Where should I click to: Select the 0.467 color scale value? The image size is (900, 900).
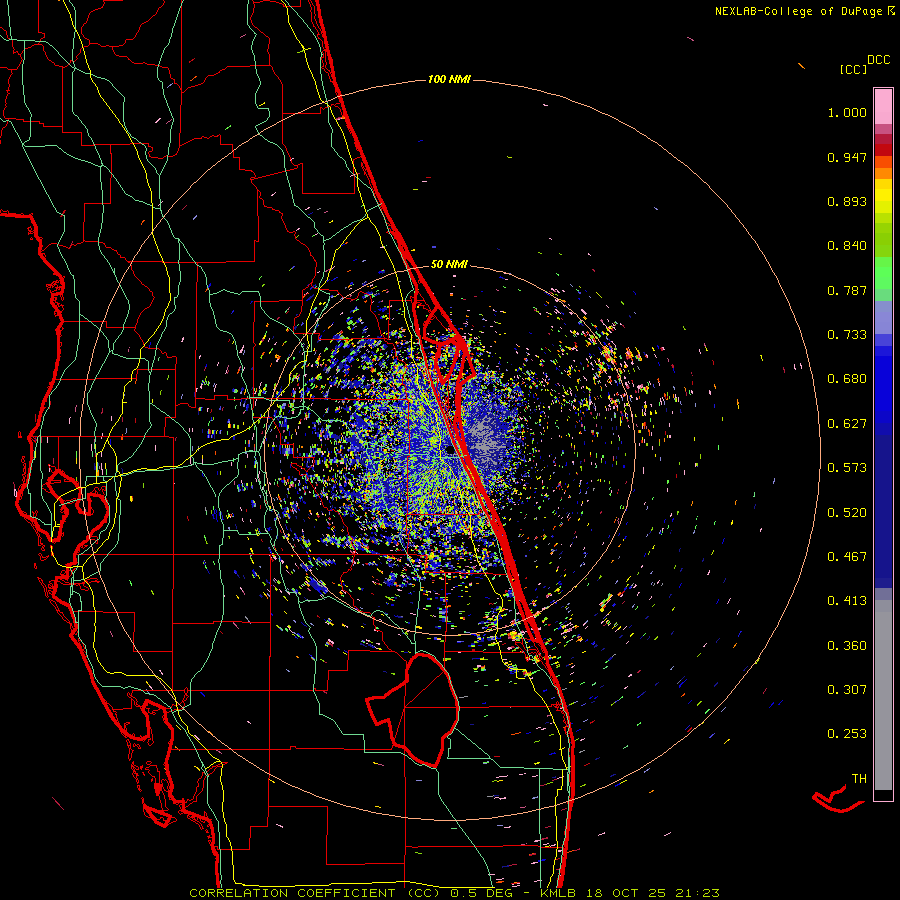pyautogui.click(x=847, y=557)
